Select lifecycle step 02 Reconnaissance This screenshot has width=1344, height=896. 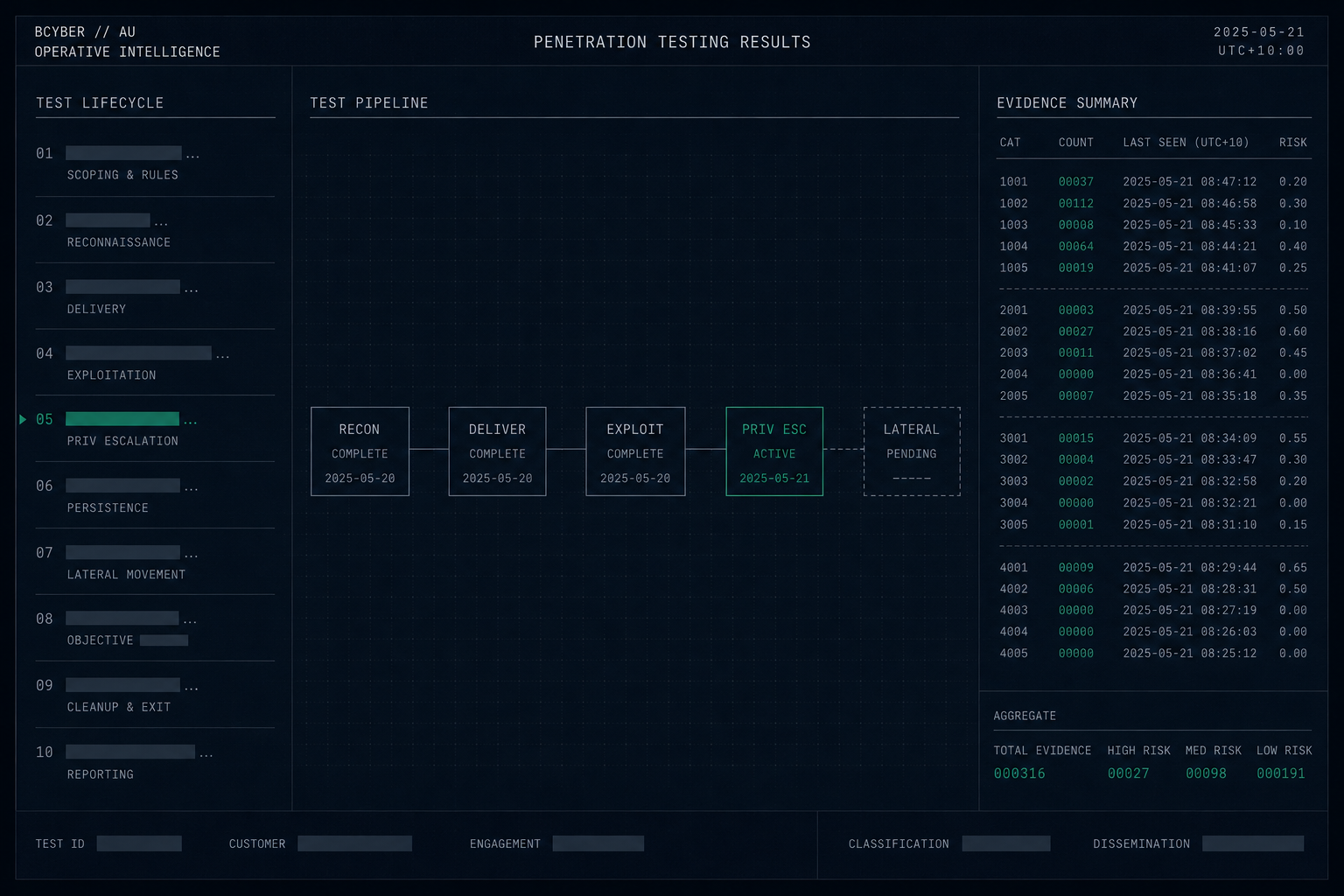155,230
